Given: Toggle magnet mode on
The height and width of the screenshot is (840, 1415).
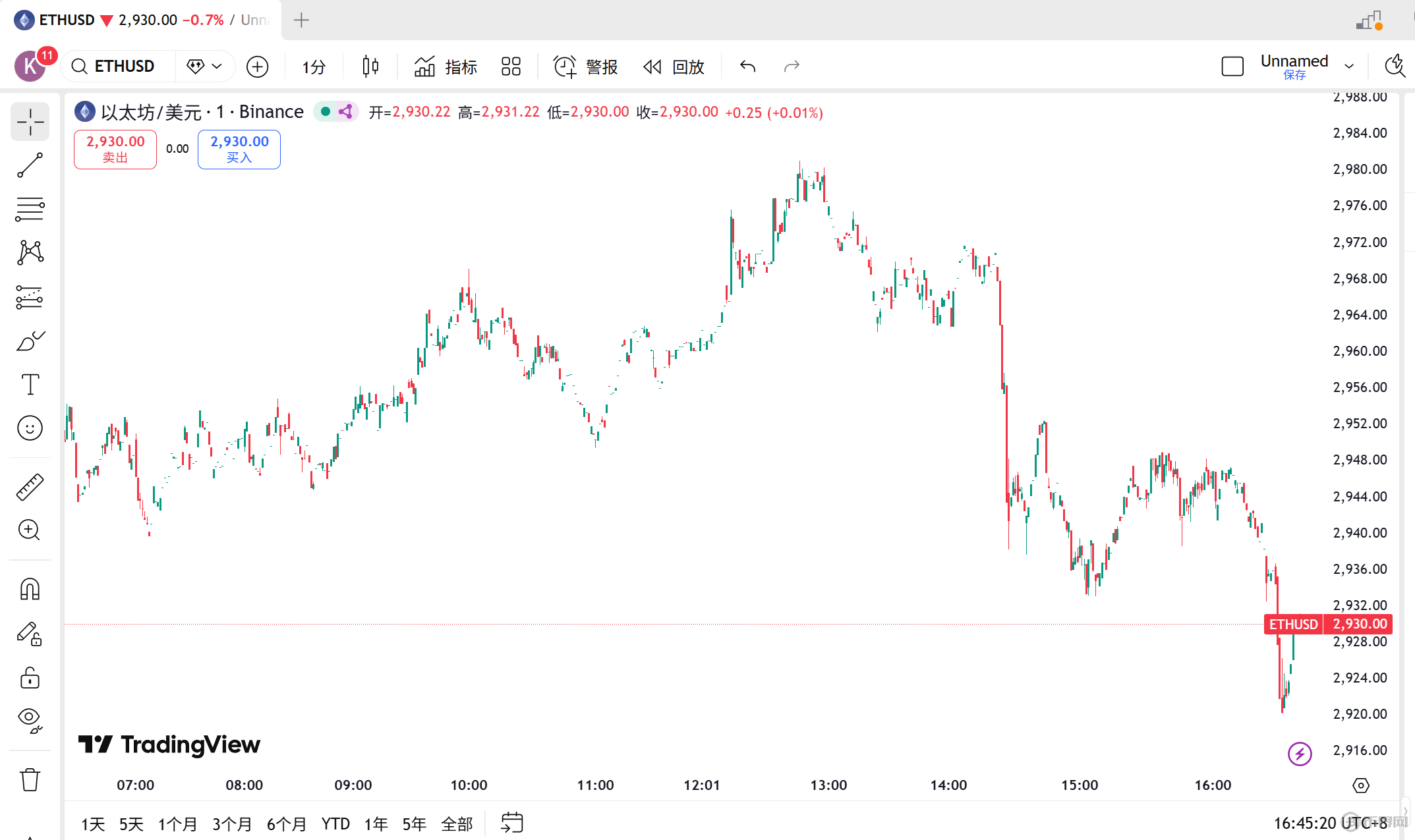Looking at the screenshot, I should coord(30,589).
